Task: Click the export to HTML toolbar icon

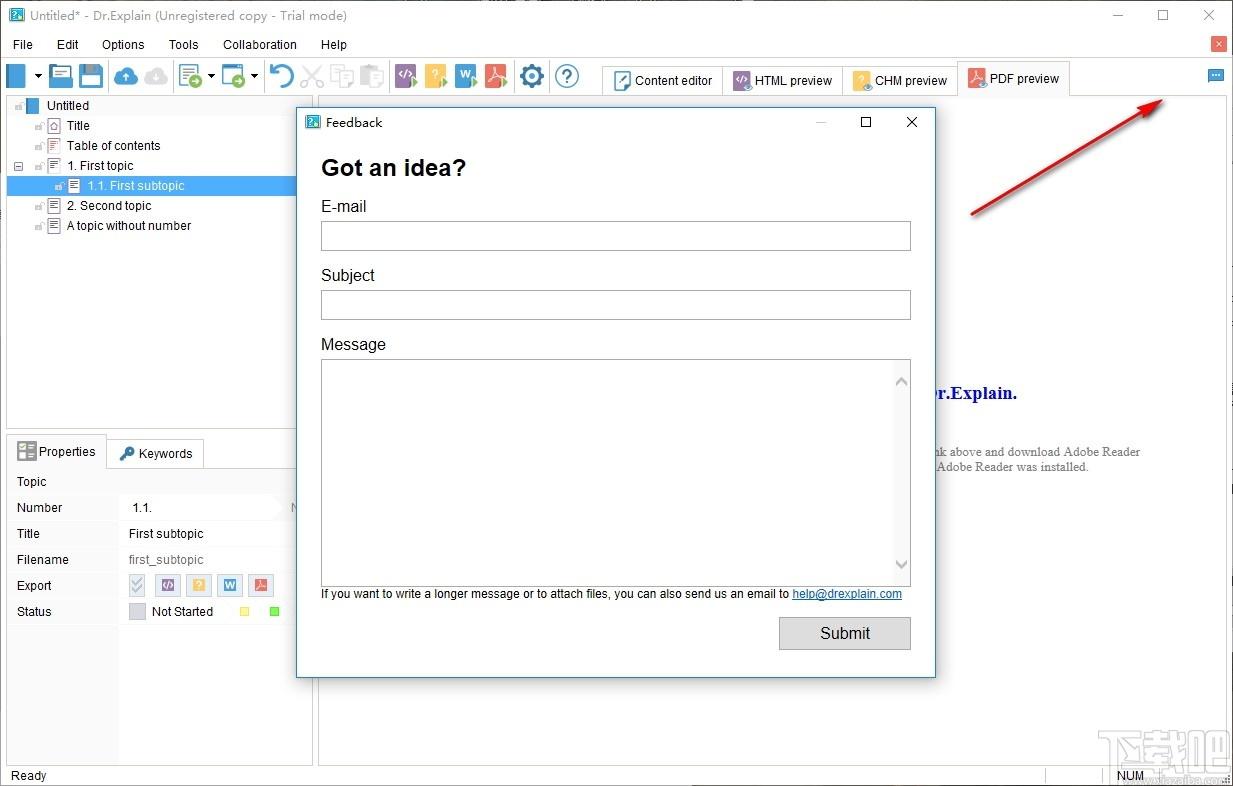Action: pyautogui.click(x=405, y=76)
